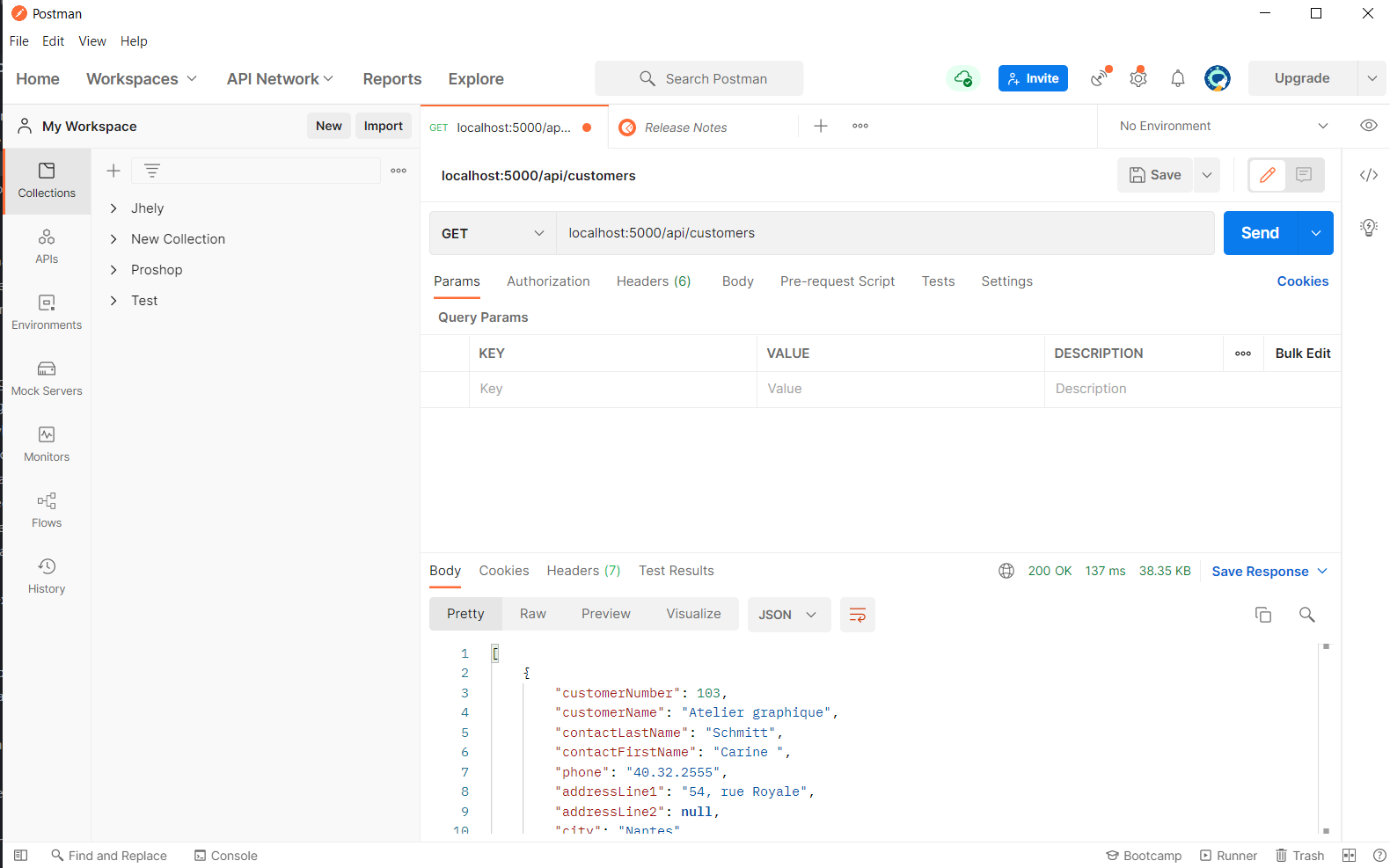Open the user avatar menu

click(x=1218, y=78)
